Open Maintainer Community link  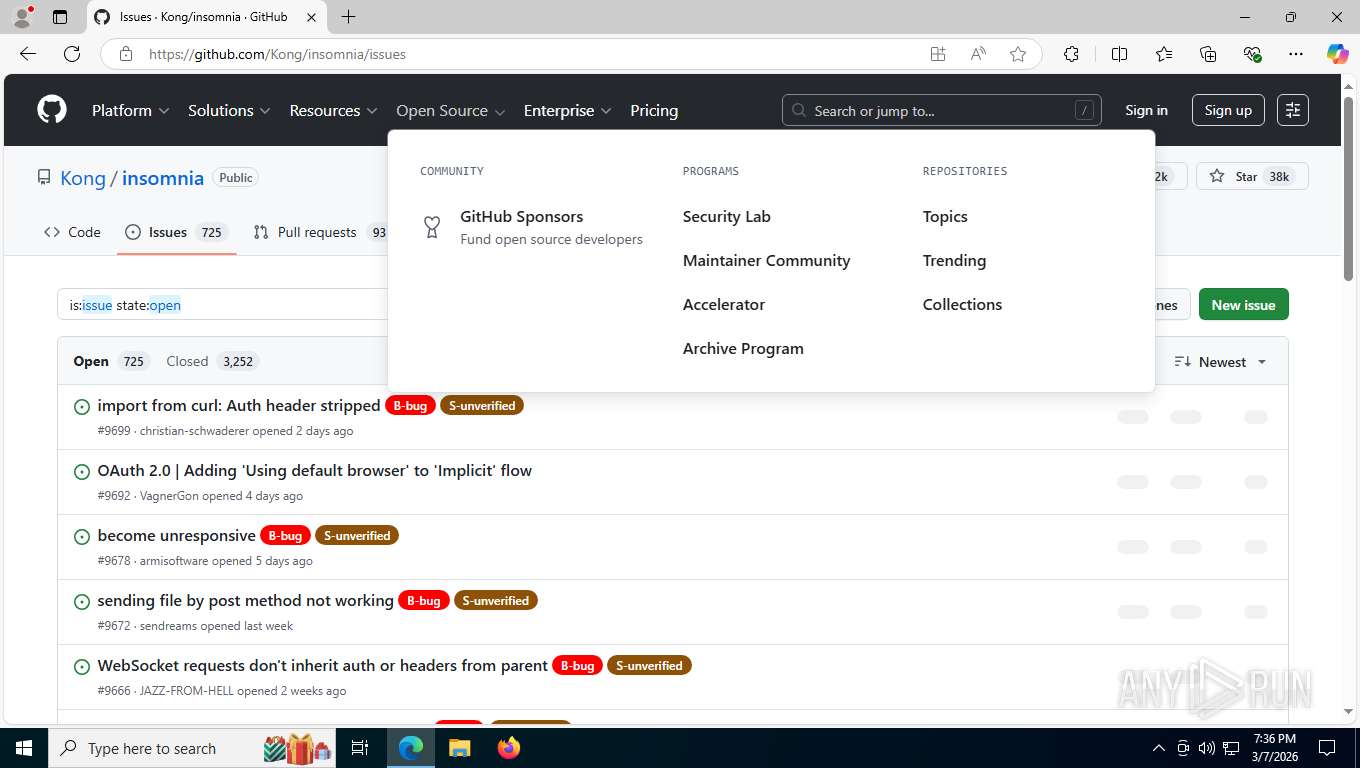766,260
